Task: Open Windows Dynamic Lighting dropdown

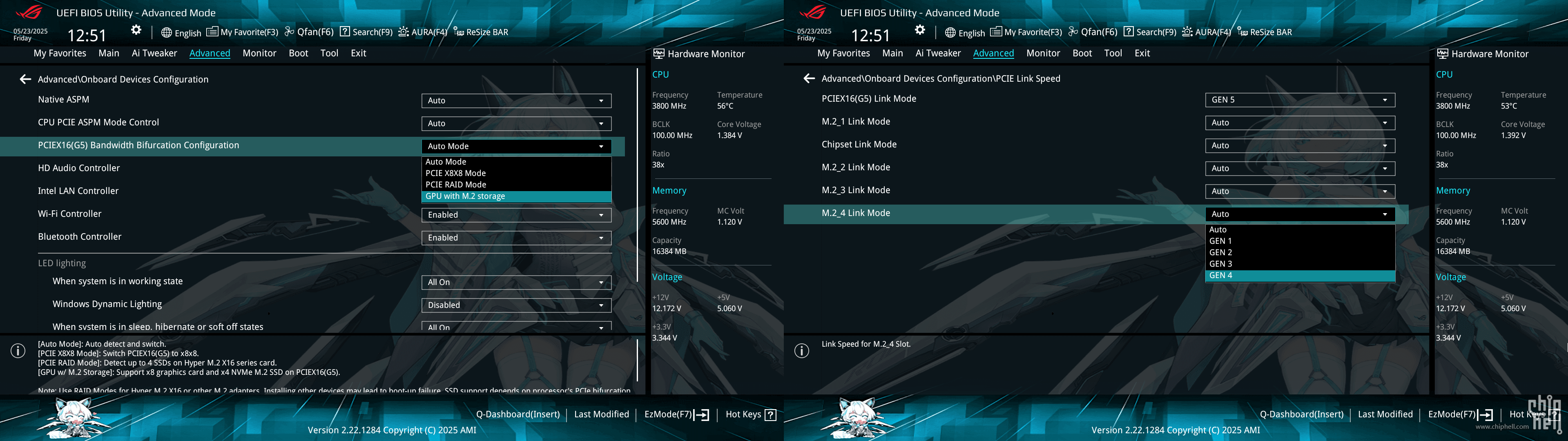Action: 516,305
